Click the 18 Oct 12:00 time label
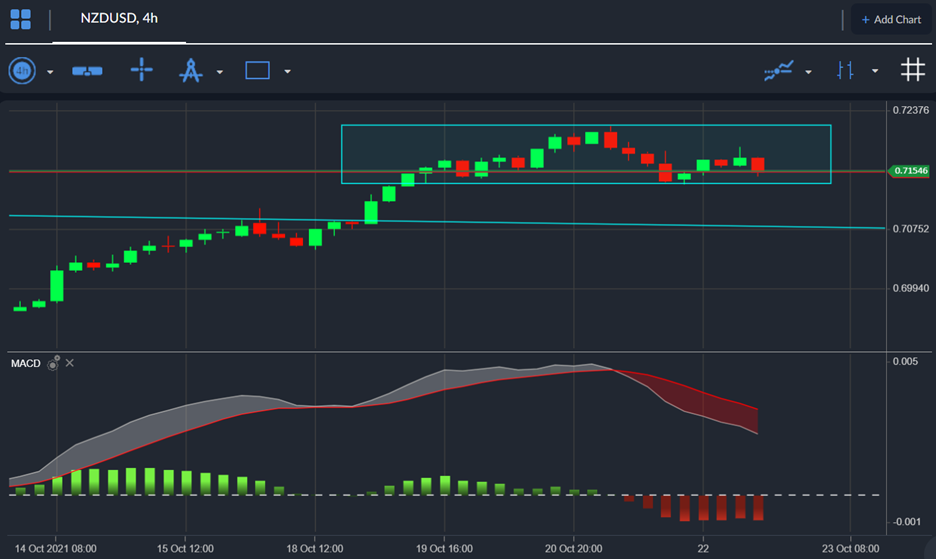The image size is (936, 559). point(315,548)
